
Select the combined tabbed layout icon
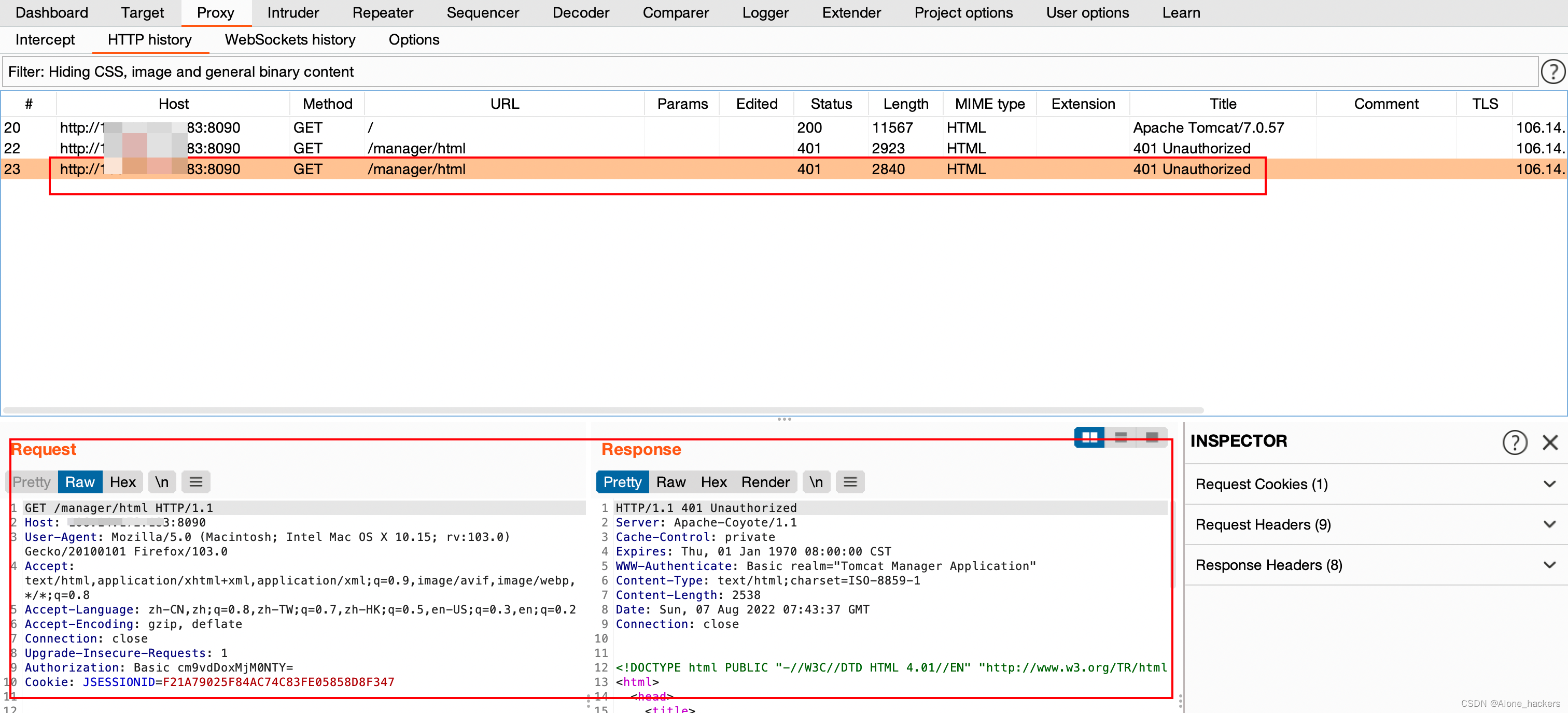click(1152, 437)
